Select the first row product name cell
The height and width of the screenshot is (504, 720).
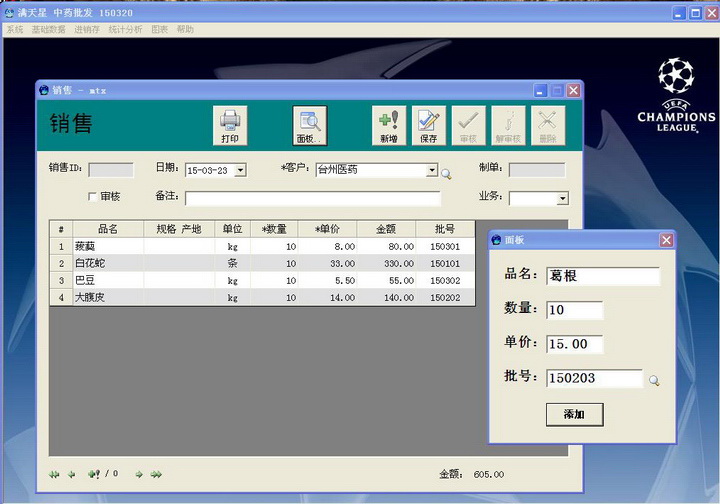[108, 246]
